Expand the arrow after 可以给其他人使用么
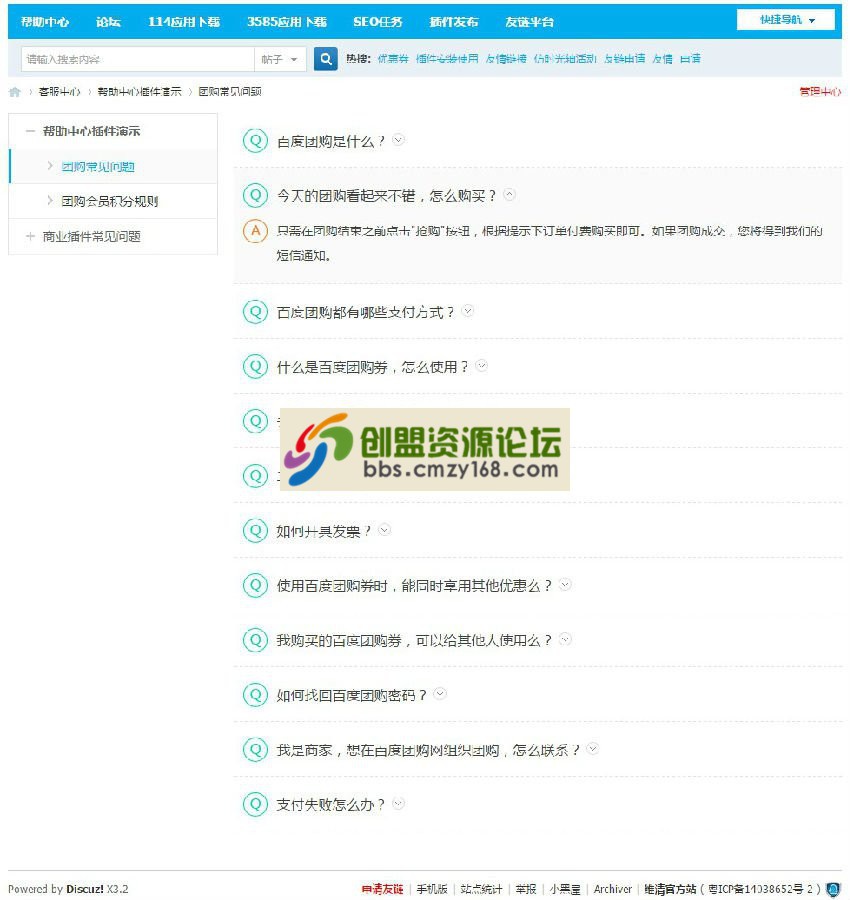This screenshot has height=900, width=850. tap(565, 639)
